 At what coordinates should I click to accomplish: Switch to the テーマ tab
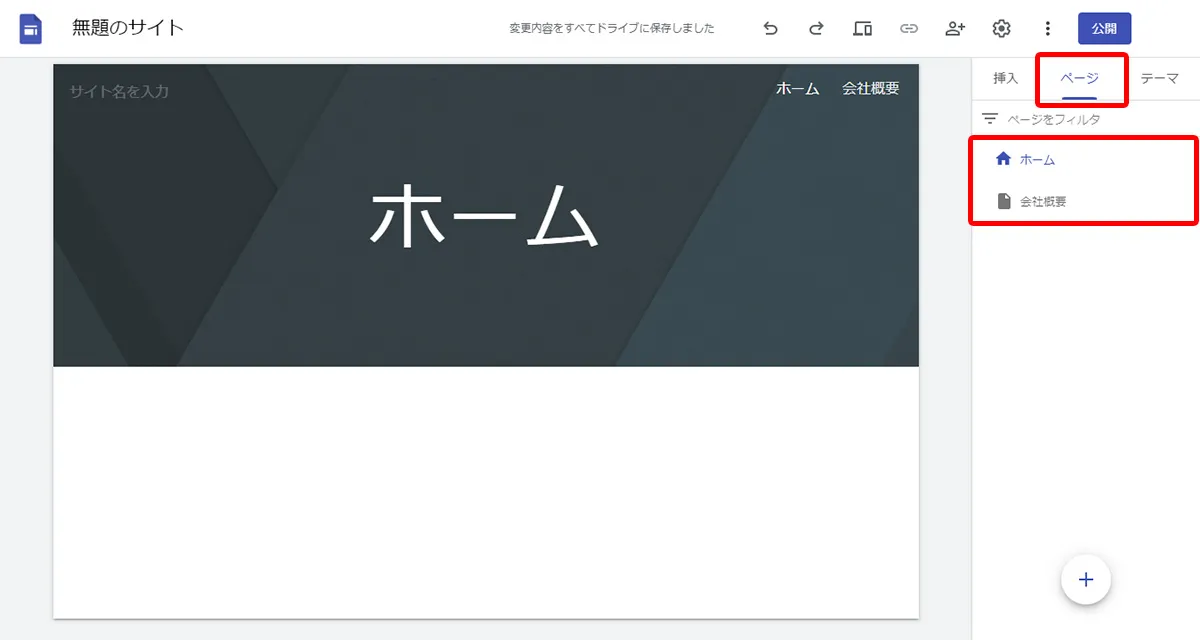(1159, 79)
